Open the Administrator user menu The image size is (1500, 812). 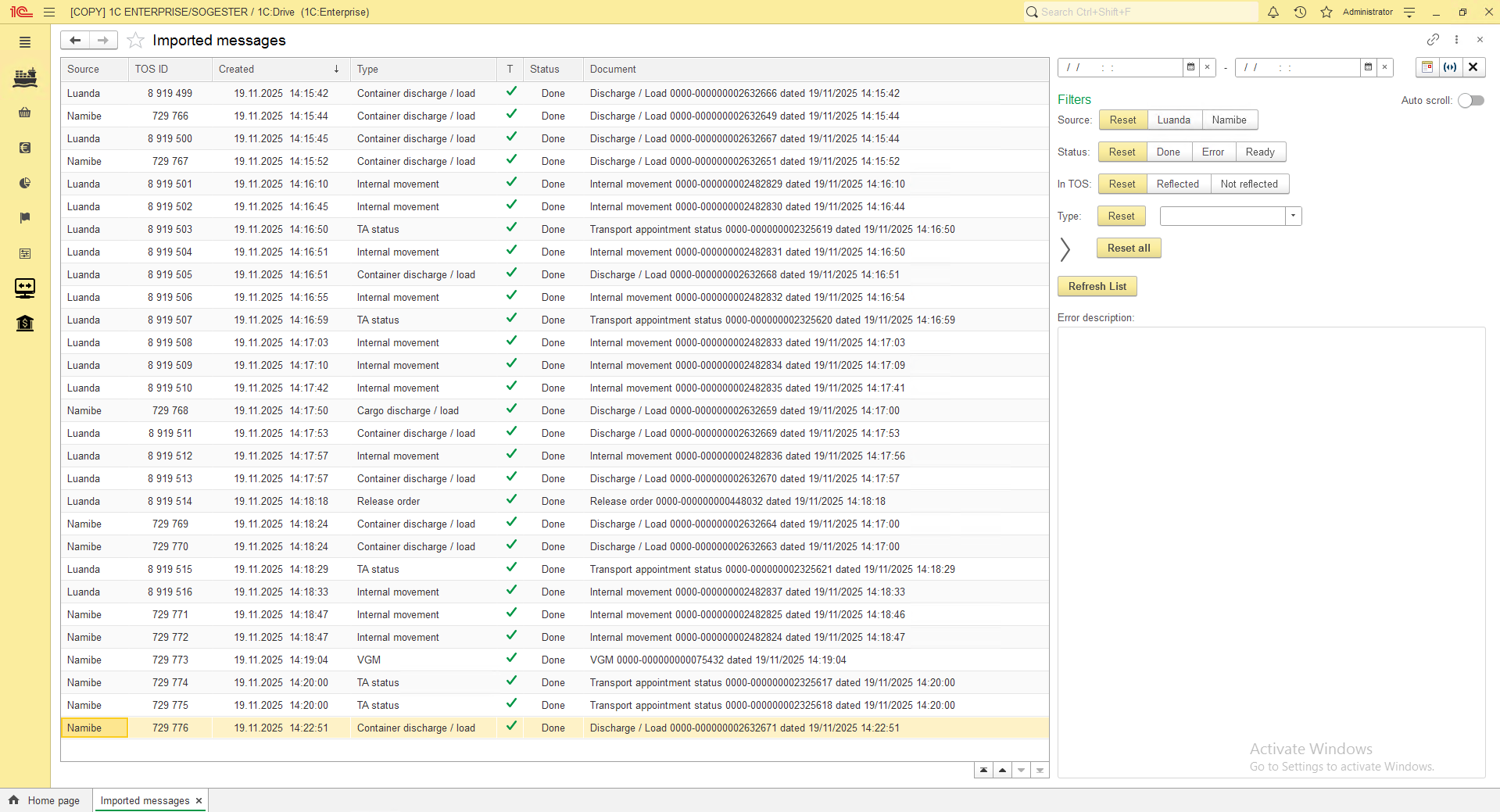(1368, 12)
